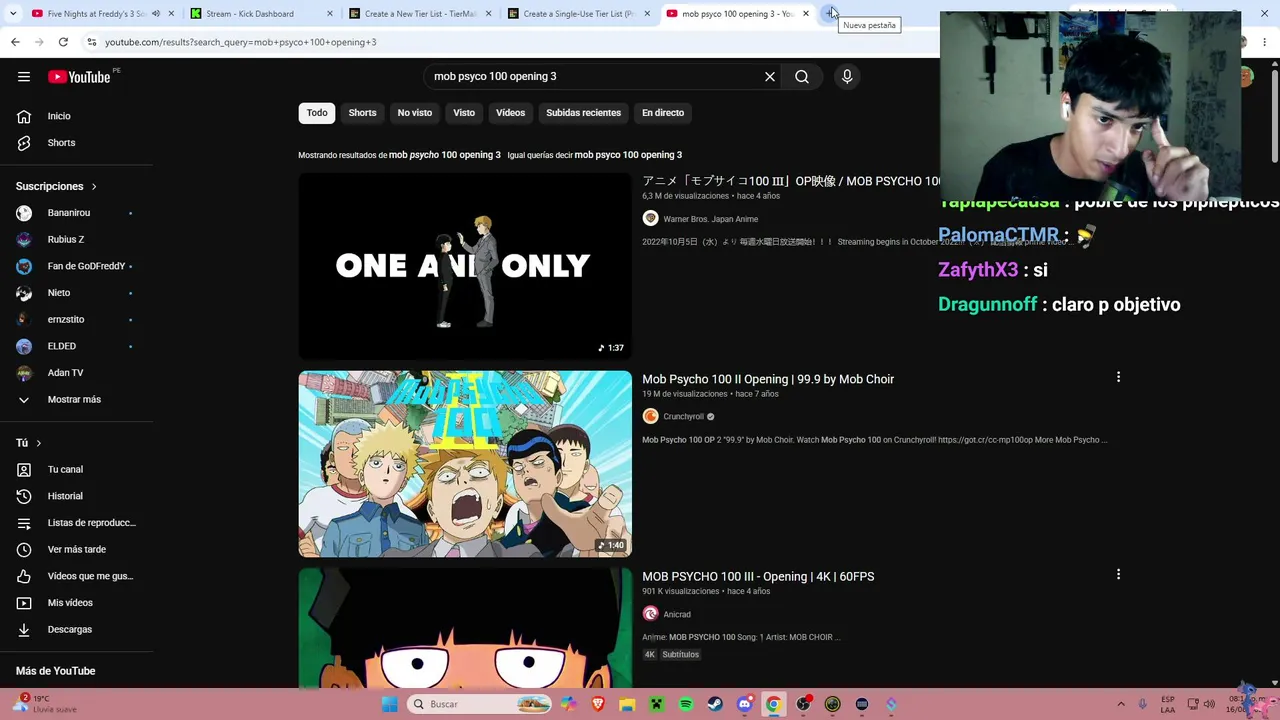This screenshot has width=1280, height=720.
Task: View site information icon in address bar
Action: click(92, 42)
